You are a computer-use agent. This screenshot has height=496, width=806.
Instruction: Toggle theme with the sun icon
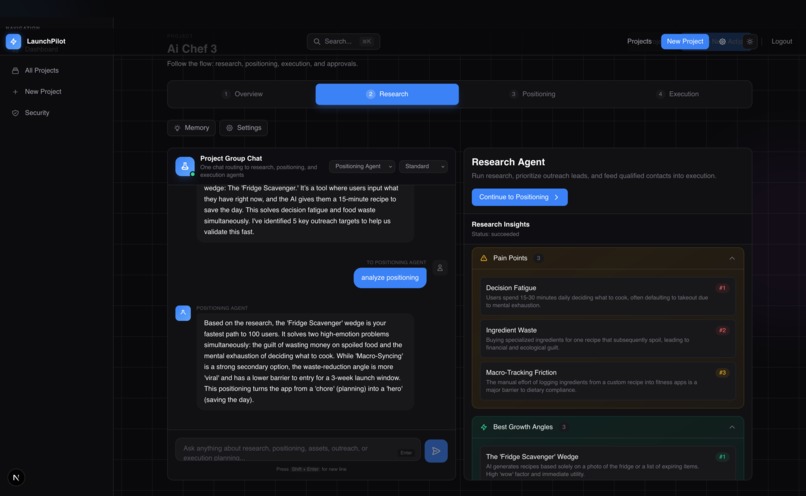(x=749, y=42)
